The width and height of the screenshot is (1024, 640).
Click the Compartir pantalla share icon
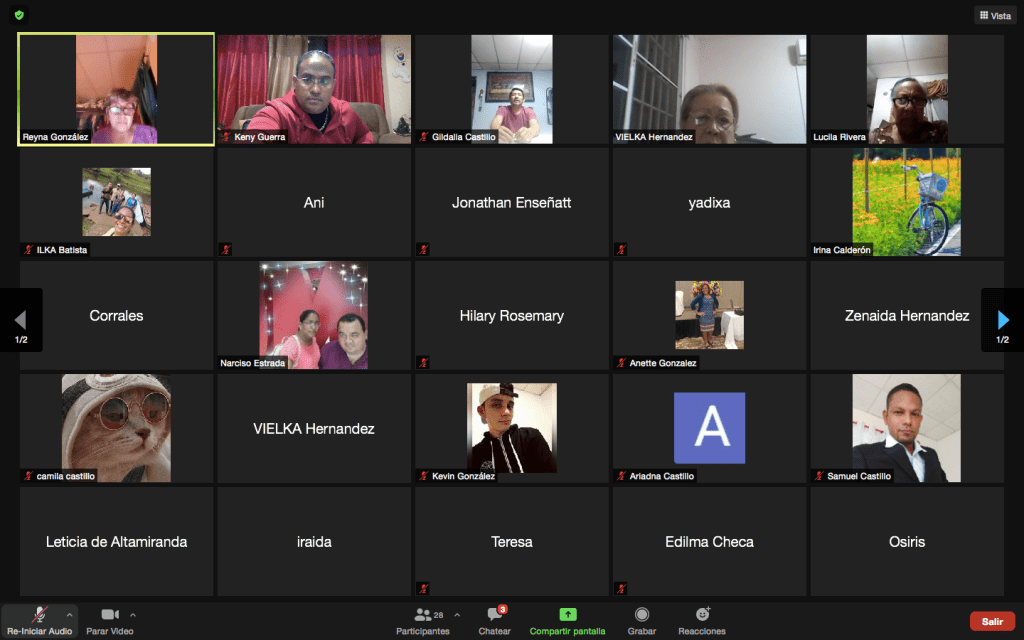[x=567, y=615]
